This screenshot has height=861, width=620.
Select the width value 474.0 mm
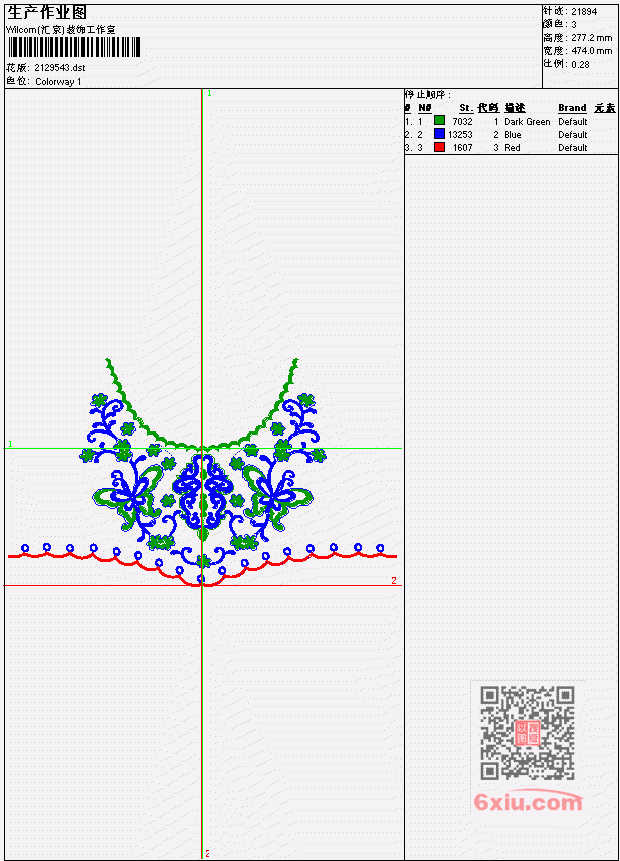click(591, 51)
